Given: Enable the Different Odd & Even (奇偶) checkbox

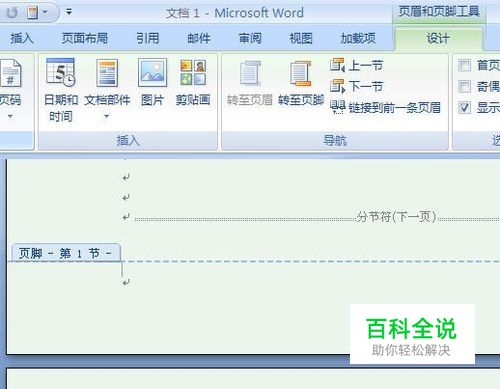Looking at the screenshot, I should [464, 87].
